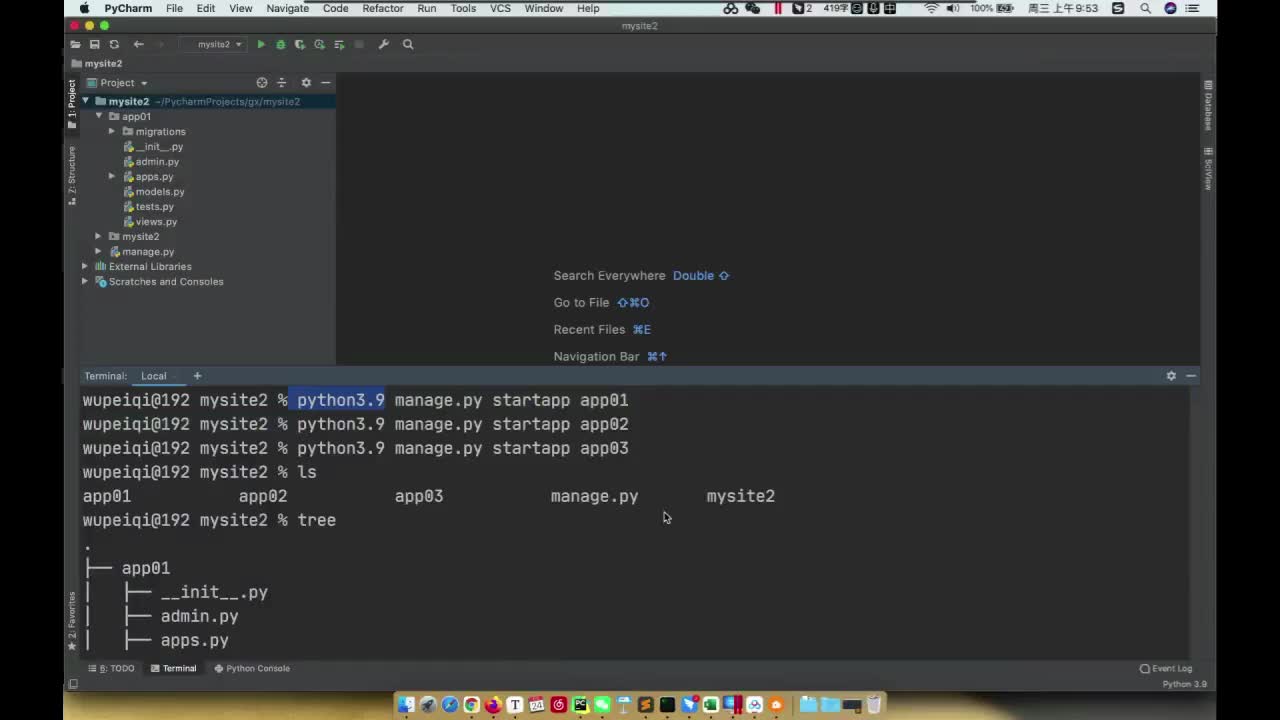
Task: Run mysite2 with the green play button
Action: [261, 44]
